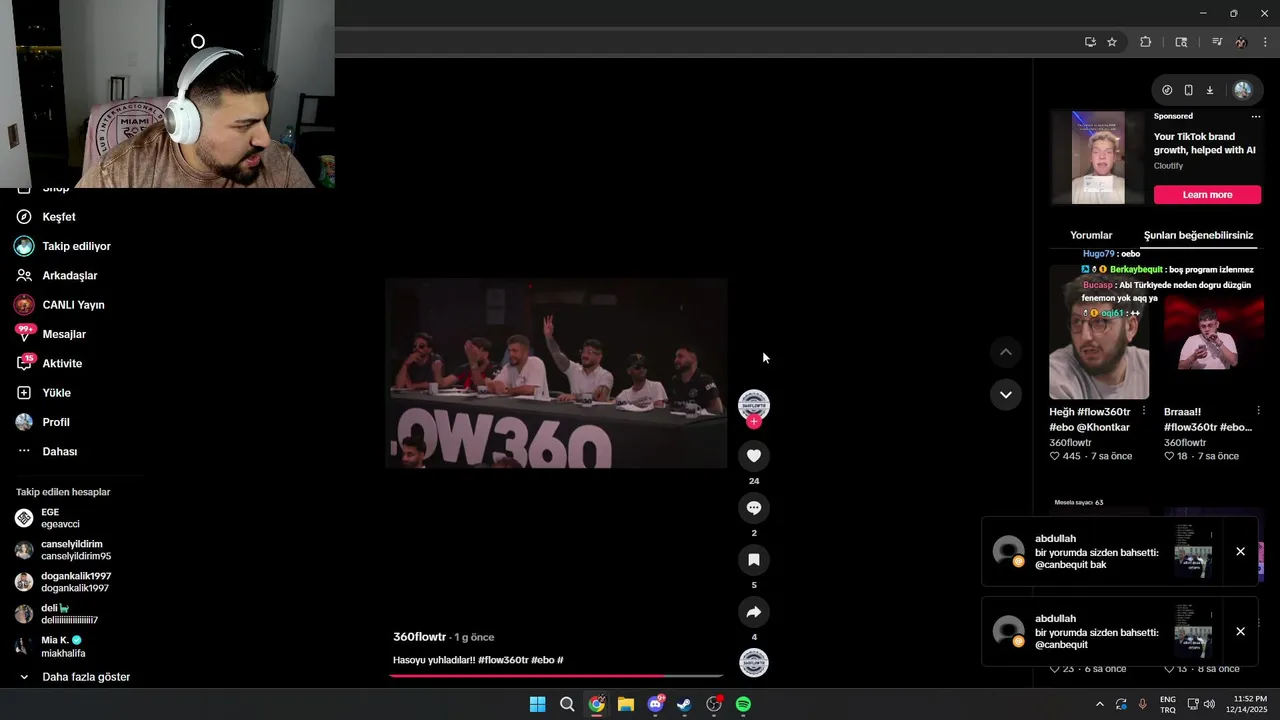This screenshot has width=1280, height=720.
Task: Open the #flow360tr hashtag in the caption
Action: pyautogui.click(x=503, y=660)
